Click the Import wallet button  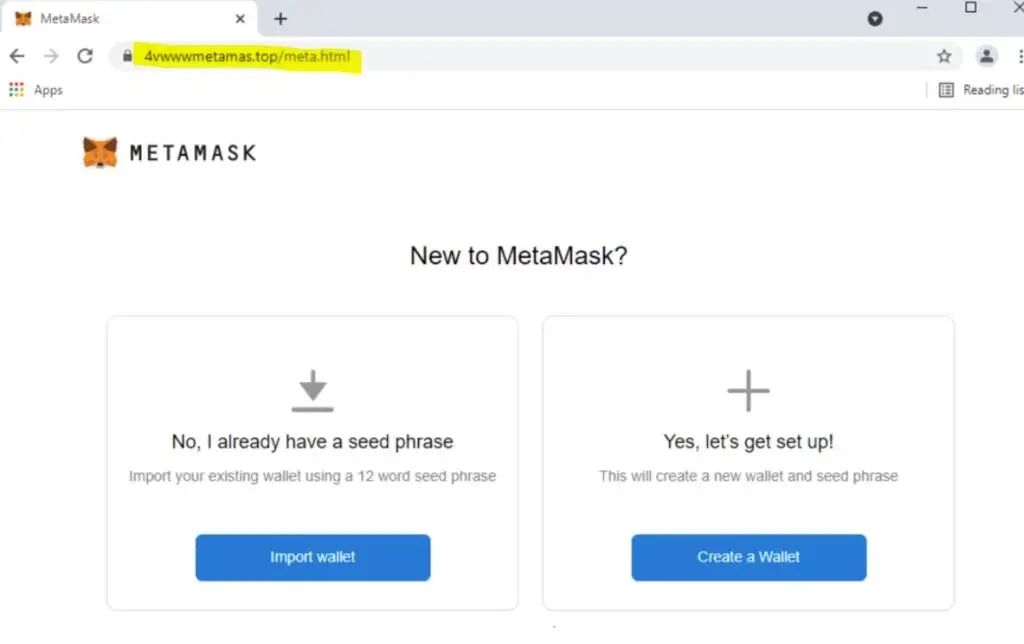pos(313,557)
